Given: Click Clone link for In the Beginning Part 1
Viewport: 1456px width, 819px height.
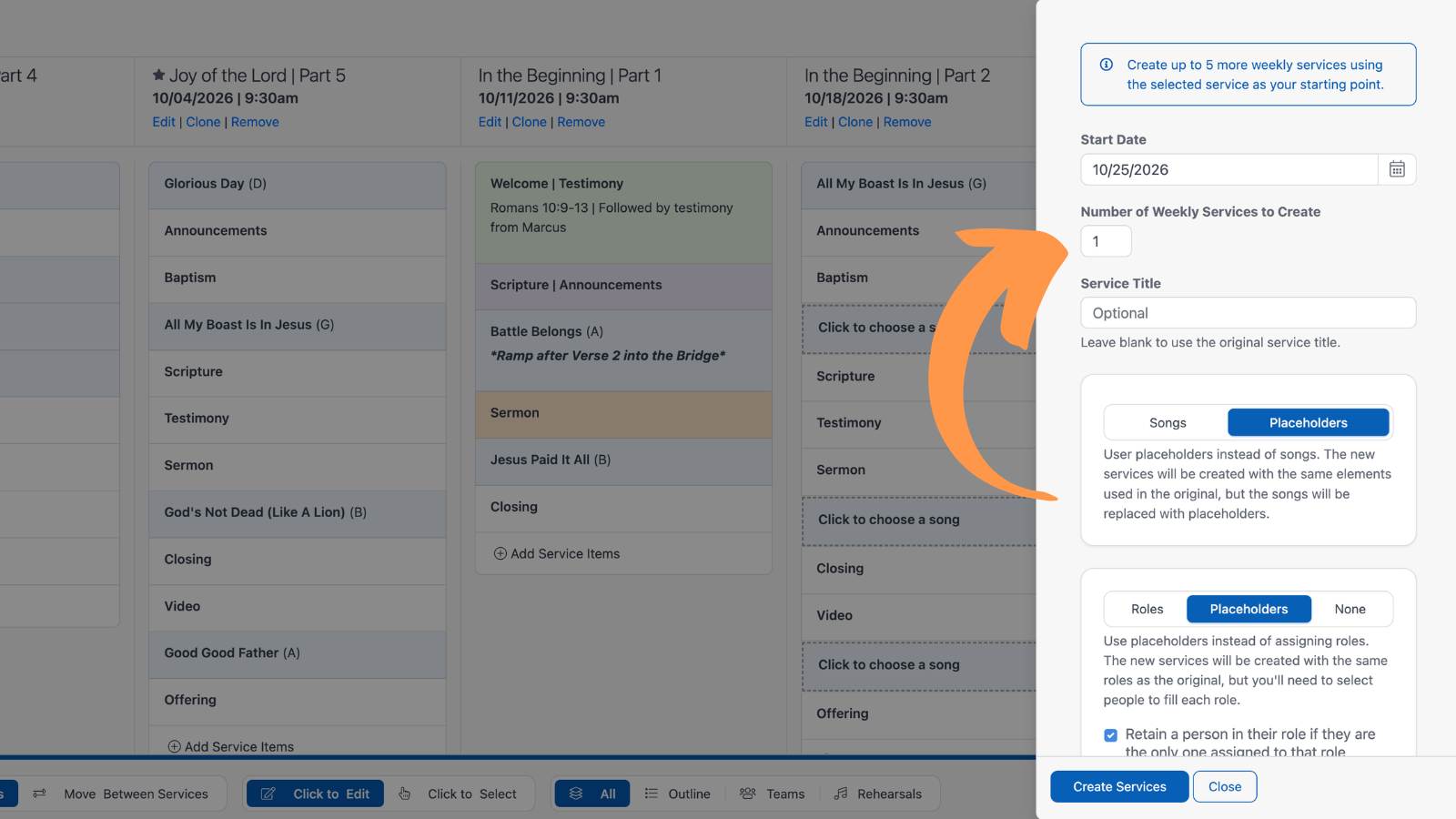Looking at the screenshot, I should [529, 122].
